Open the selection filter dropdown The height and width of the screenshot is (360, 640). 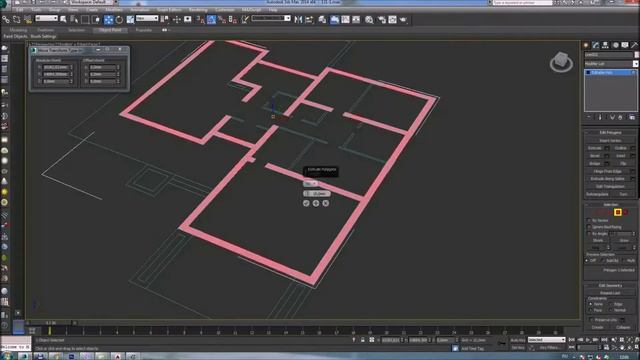[46, 18]
